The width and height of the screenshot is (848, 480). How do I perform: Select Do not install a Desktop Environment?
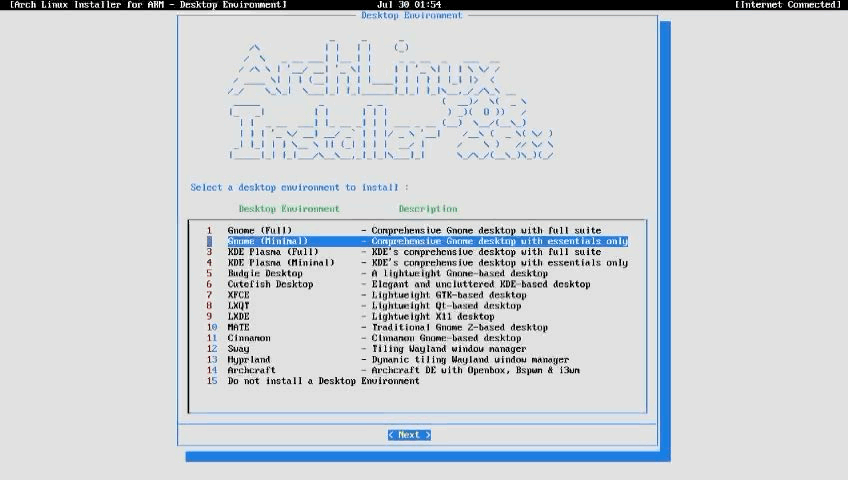[x=323, y=381]
